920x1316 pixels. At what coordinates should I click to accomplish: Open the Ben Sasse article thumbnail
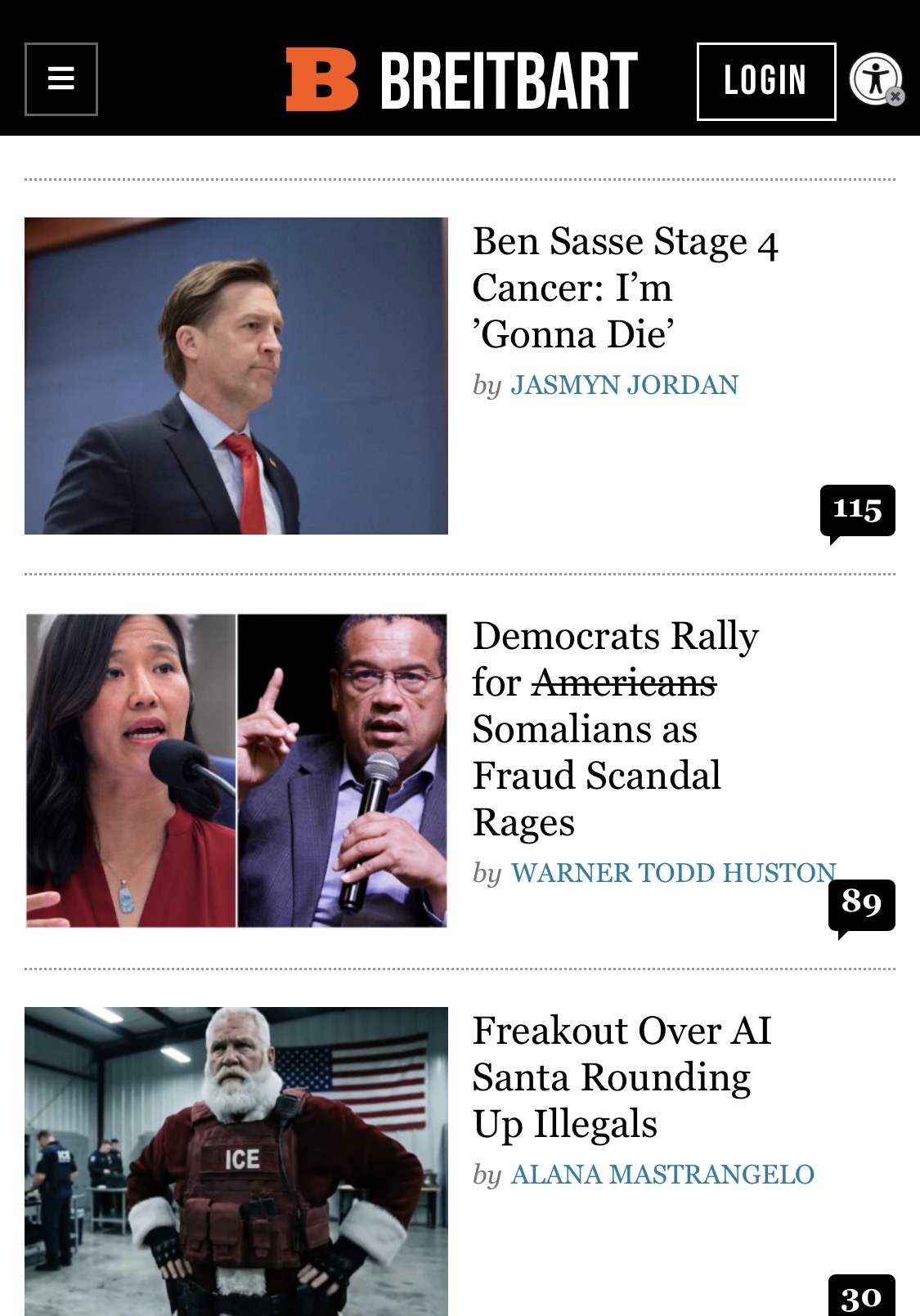tap(236, 376)
